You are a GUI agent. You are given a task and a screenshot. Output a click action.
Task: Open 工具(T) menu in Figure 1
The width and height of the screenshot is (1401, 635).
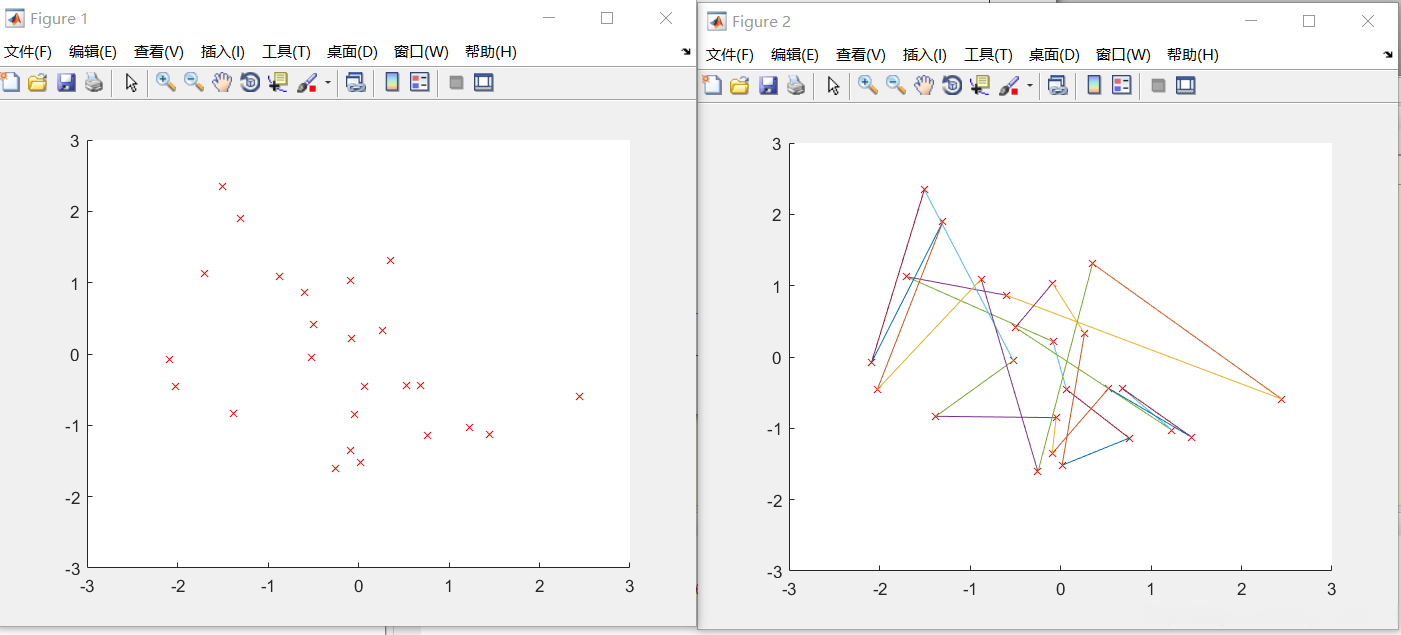coord(287,52)
